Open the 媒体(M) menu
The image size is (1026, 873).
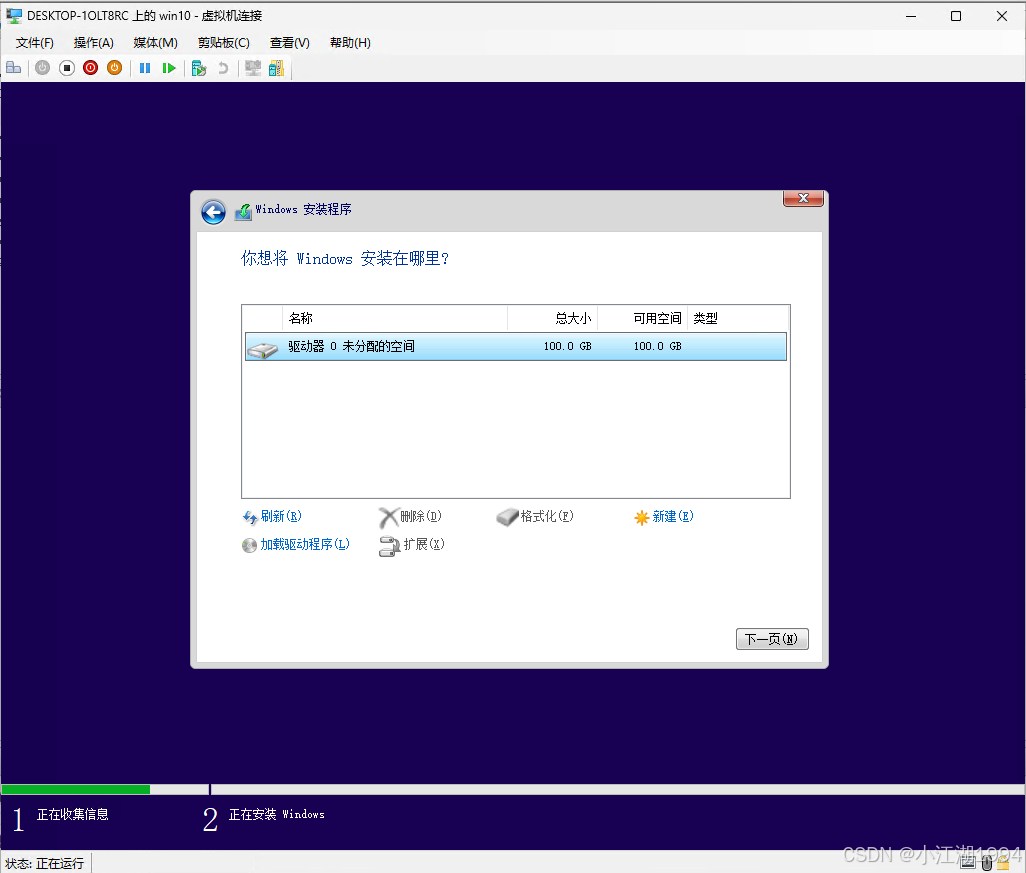pos(156,43)
